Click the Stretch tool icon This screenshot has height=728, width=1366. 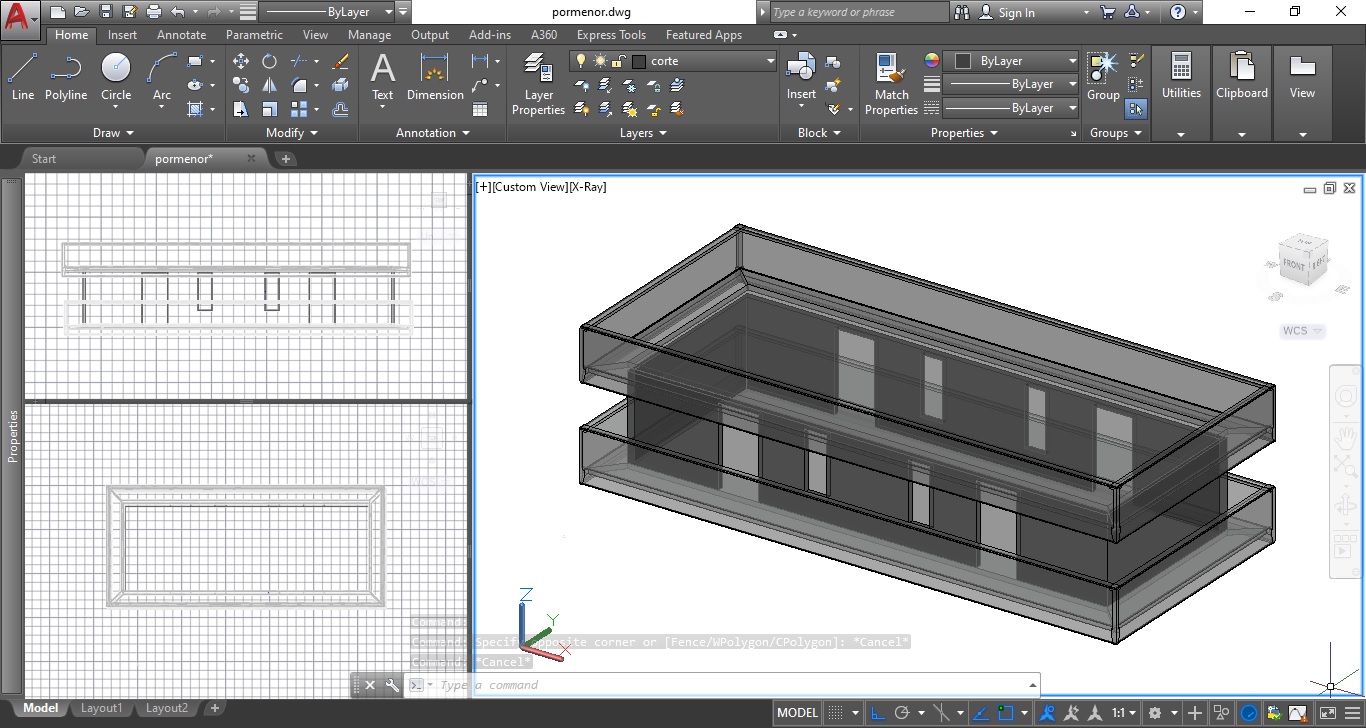pyautogui.click(x=241, y=109)
